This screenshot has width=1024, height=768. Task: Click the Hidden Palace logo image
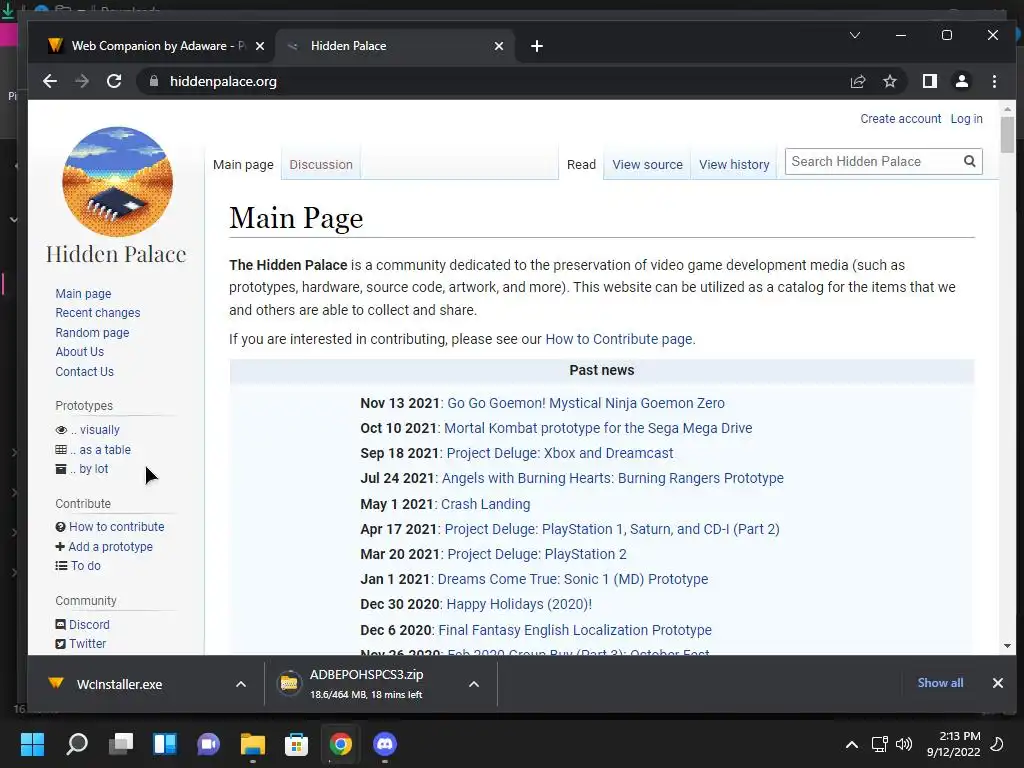[118, 182]
